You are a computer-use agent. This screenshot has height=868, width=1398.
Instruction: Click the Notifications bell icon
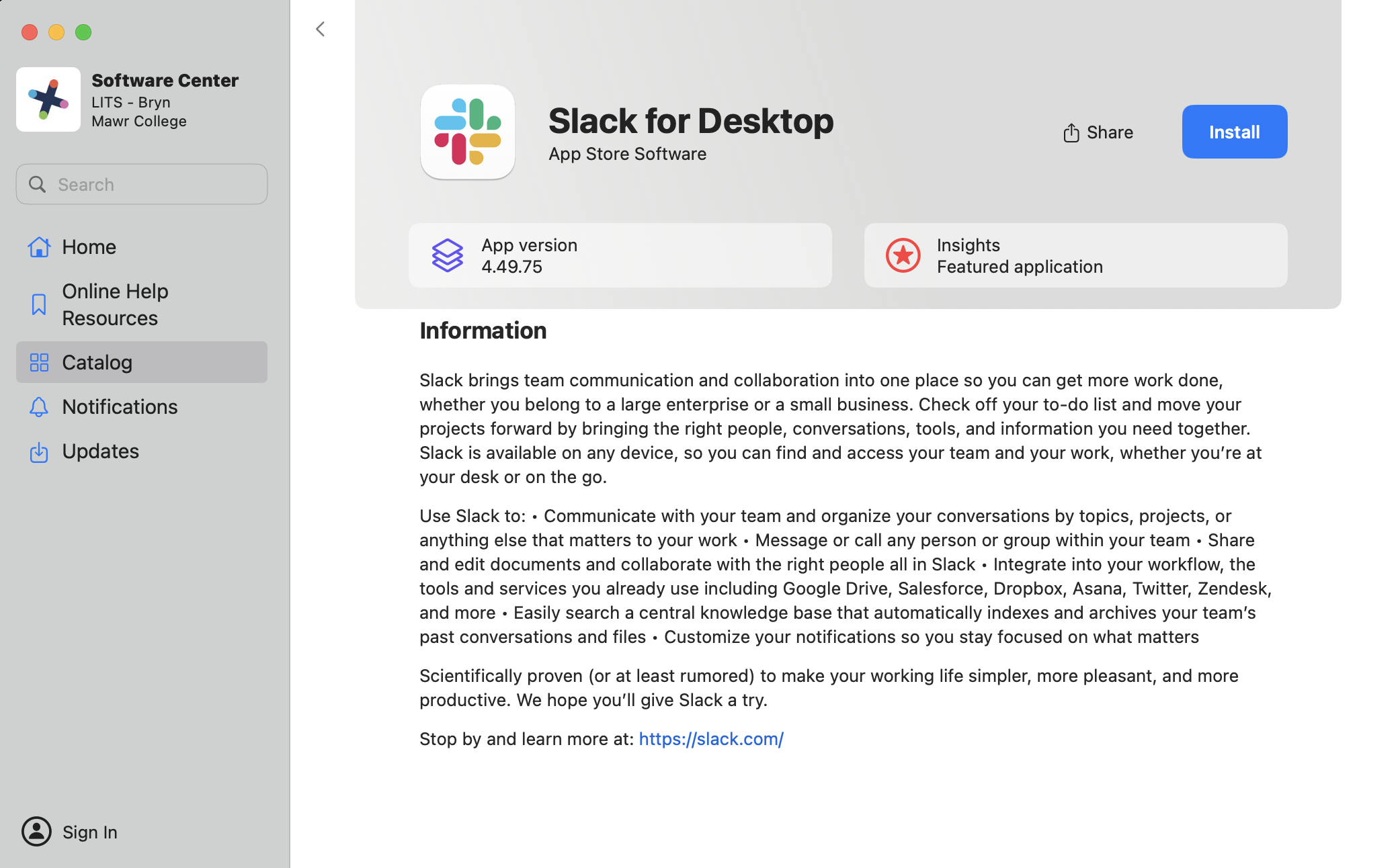(39, 407)
